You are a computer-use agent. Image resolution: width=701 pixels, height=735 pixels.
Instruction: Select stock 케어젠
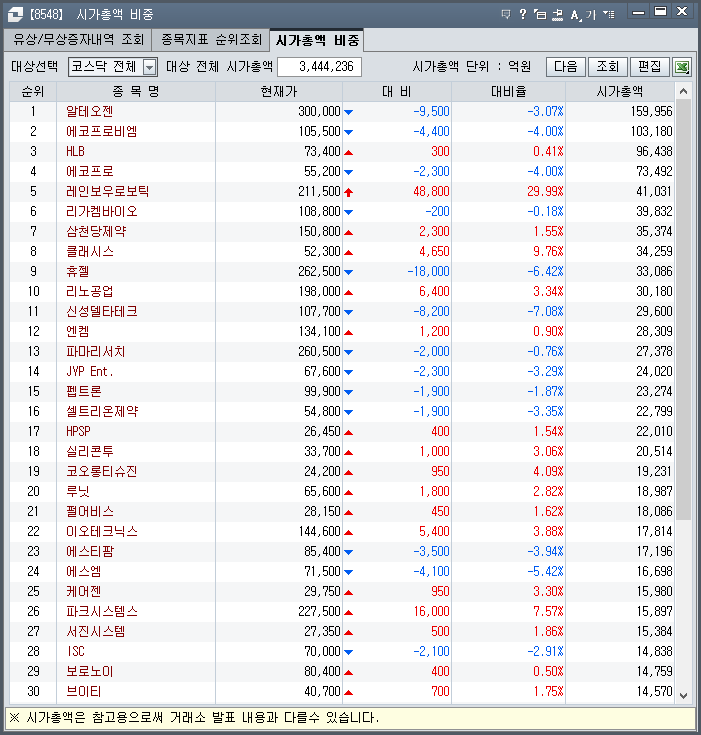coord(83,592)
